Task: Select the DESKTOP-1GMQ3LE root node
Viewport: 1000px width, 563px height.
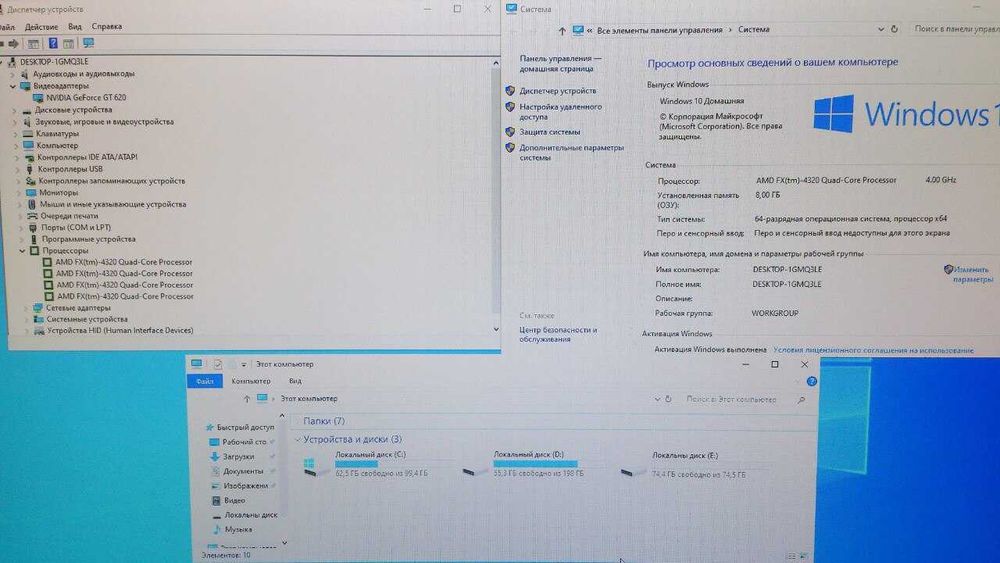Action: (x=54, y=62)
